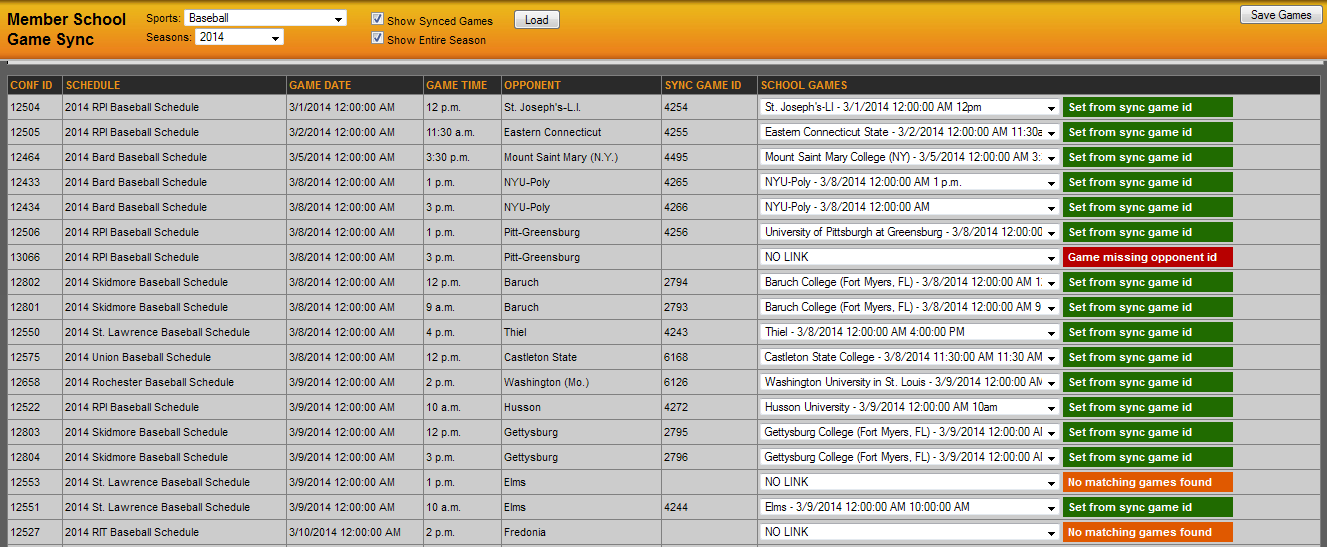
Task: Open school games dropdown for St. Joseph's-LI
Action: coord(909,107)
